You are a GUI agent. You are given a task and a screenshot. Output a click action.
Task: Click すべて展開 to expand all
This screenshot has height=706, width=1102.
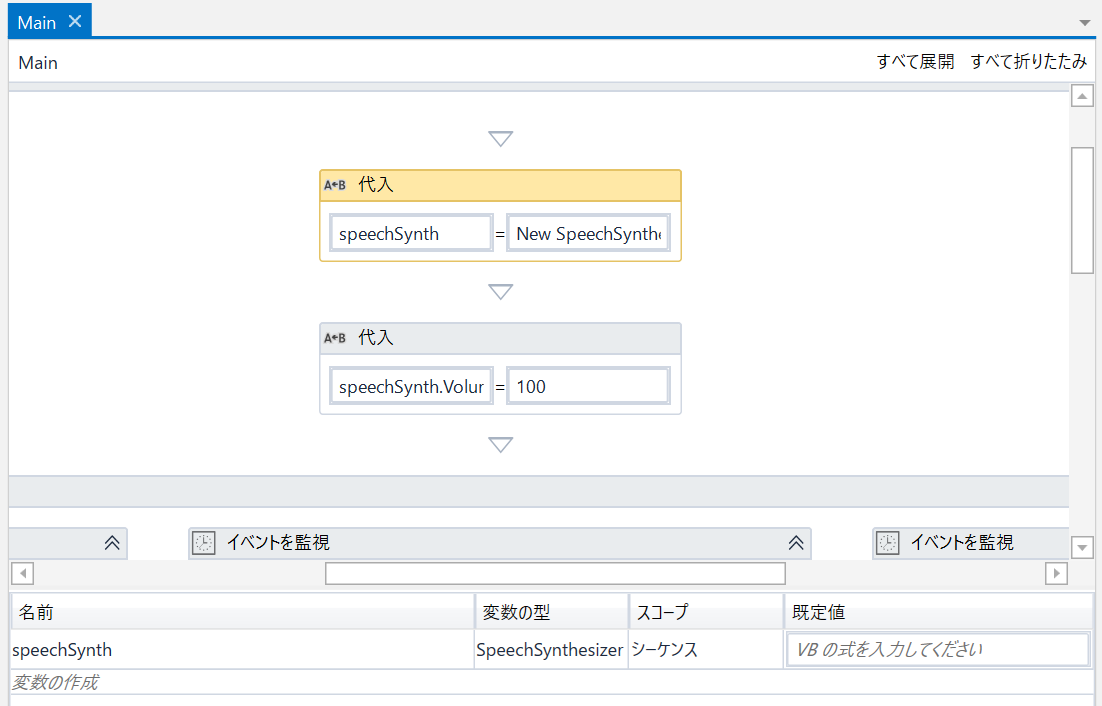pos(915,62)
